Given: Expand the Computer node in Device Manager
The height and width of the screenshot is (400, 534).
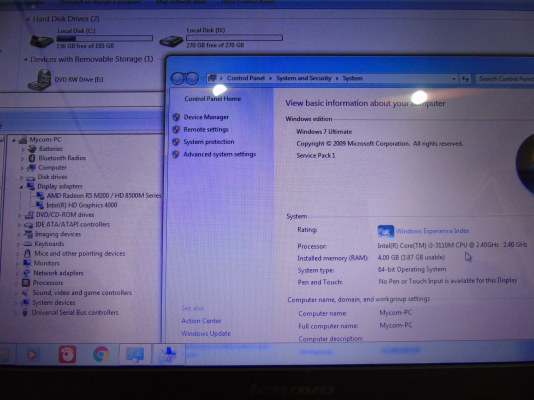Looking at the screenshot, I should coord(22,168).
